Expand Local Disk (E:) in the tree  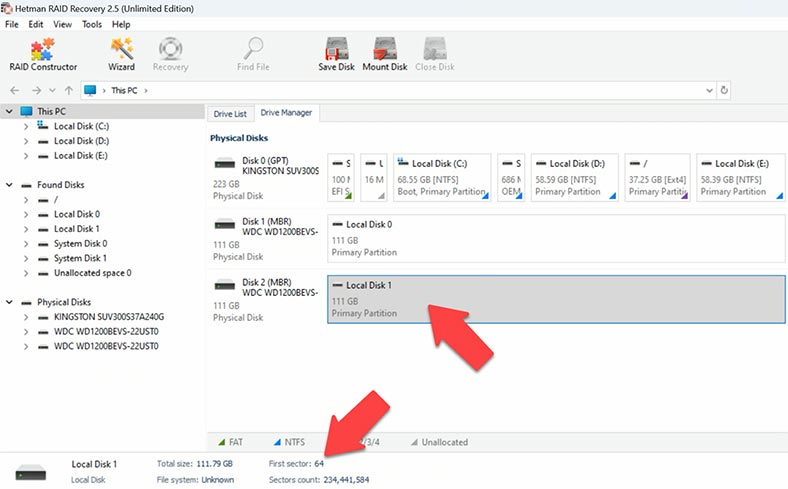point(26,156)
